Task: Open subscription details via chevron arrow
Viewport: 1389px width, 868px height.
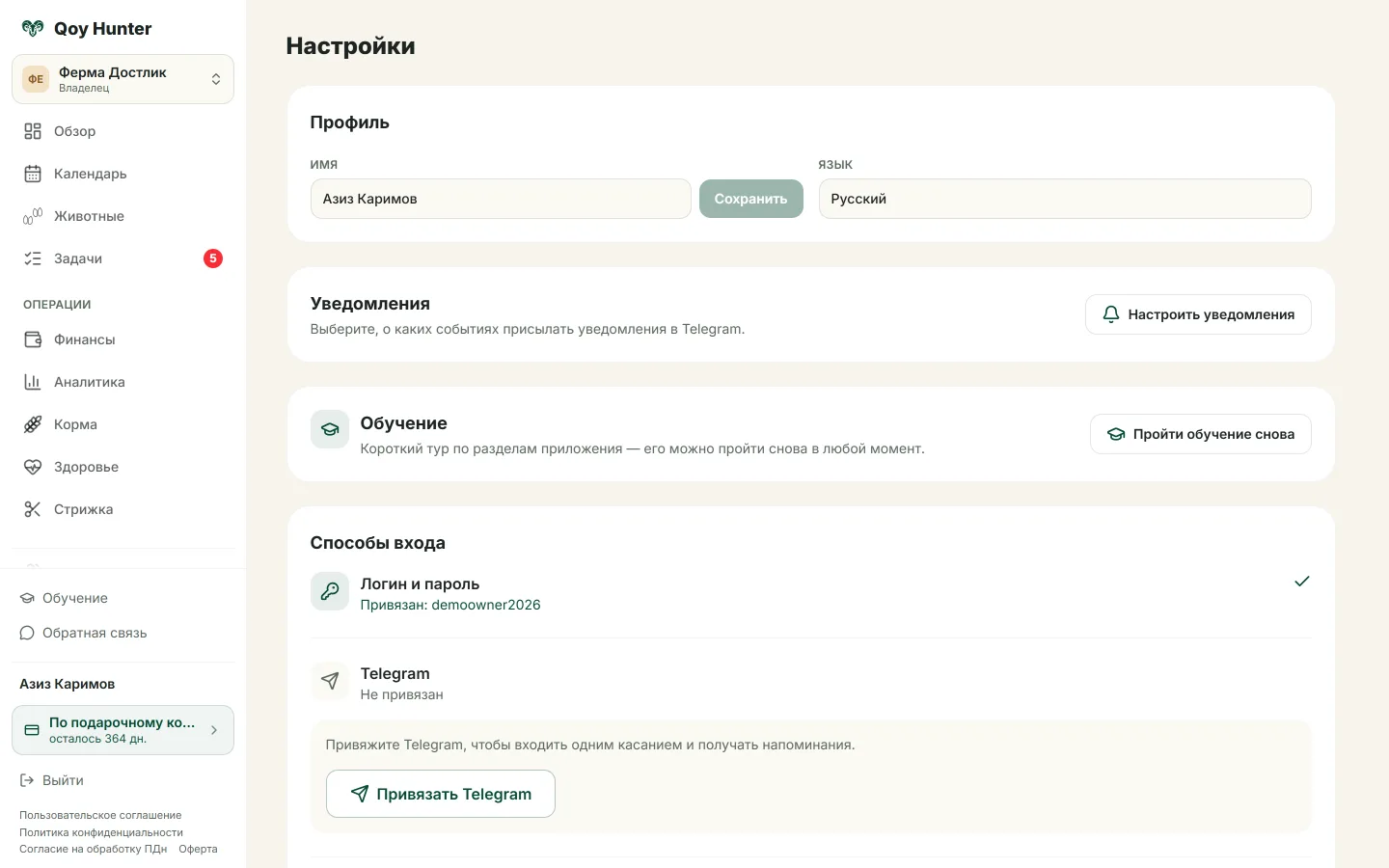Action: pyautogui.click(x=214, y=730)
